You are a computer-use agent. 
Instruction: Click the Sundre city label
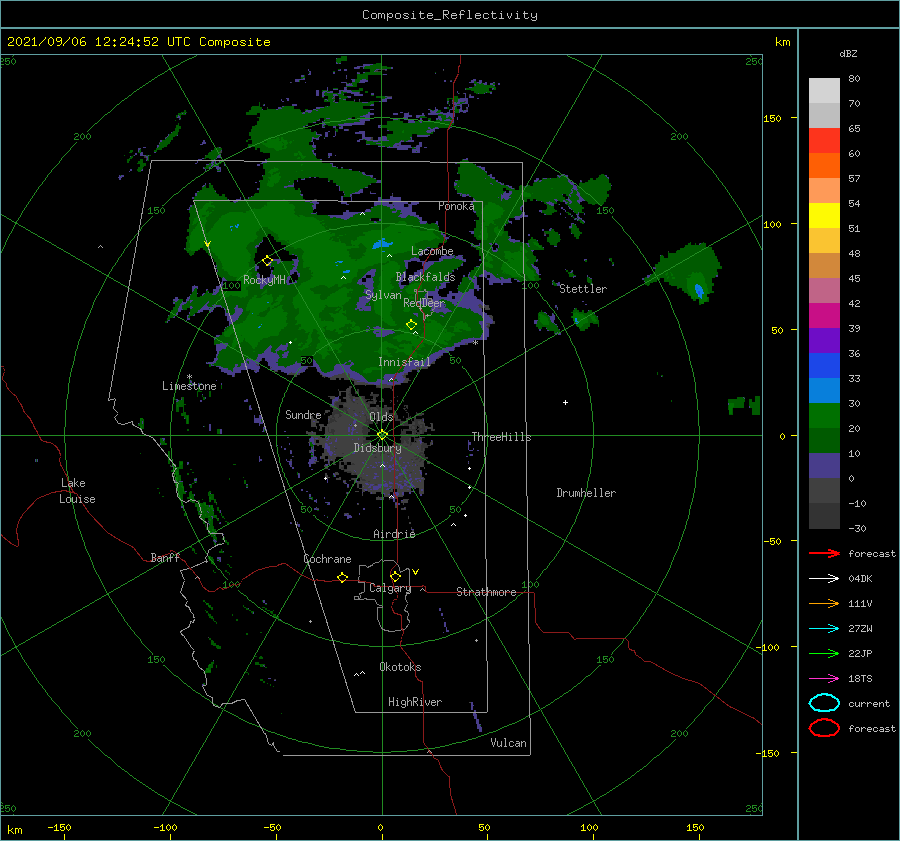(x=303, y=414)
